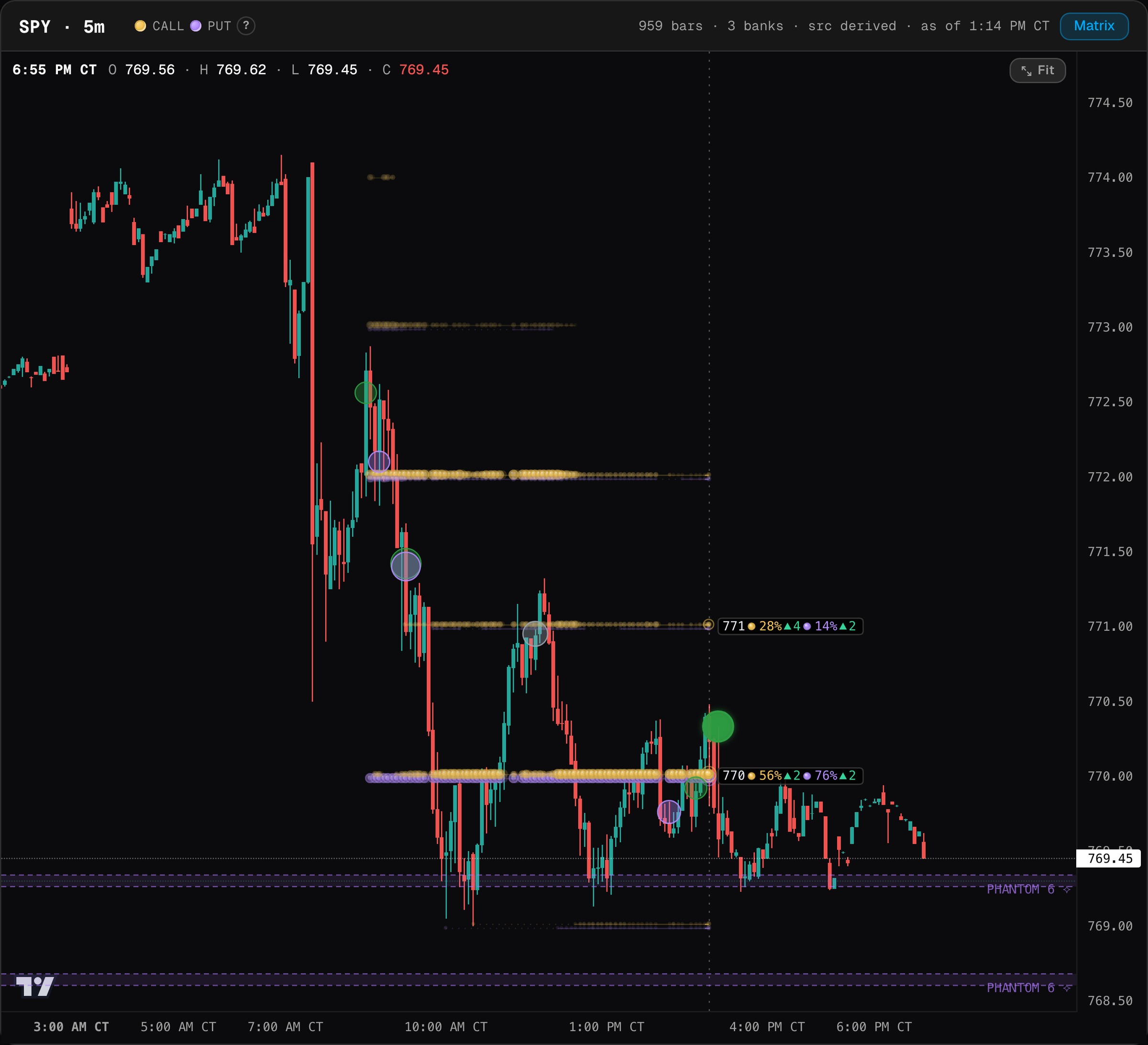
Task: Click the 774.00 price axis label
Action: click(1110, 178)
